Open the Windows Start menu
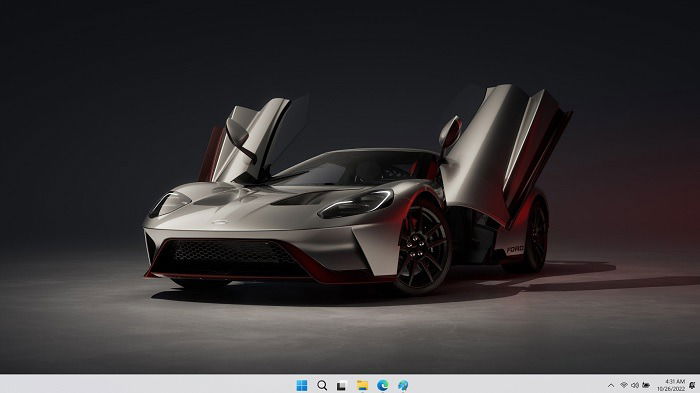 tap(302, 385)
